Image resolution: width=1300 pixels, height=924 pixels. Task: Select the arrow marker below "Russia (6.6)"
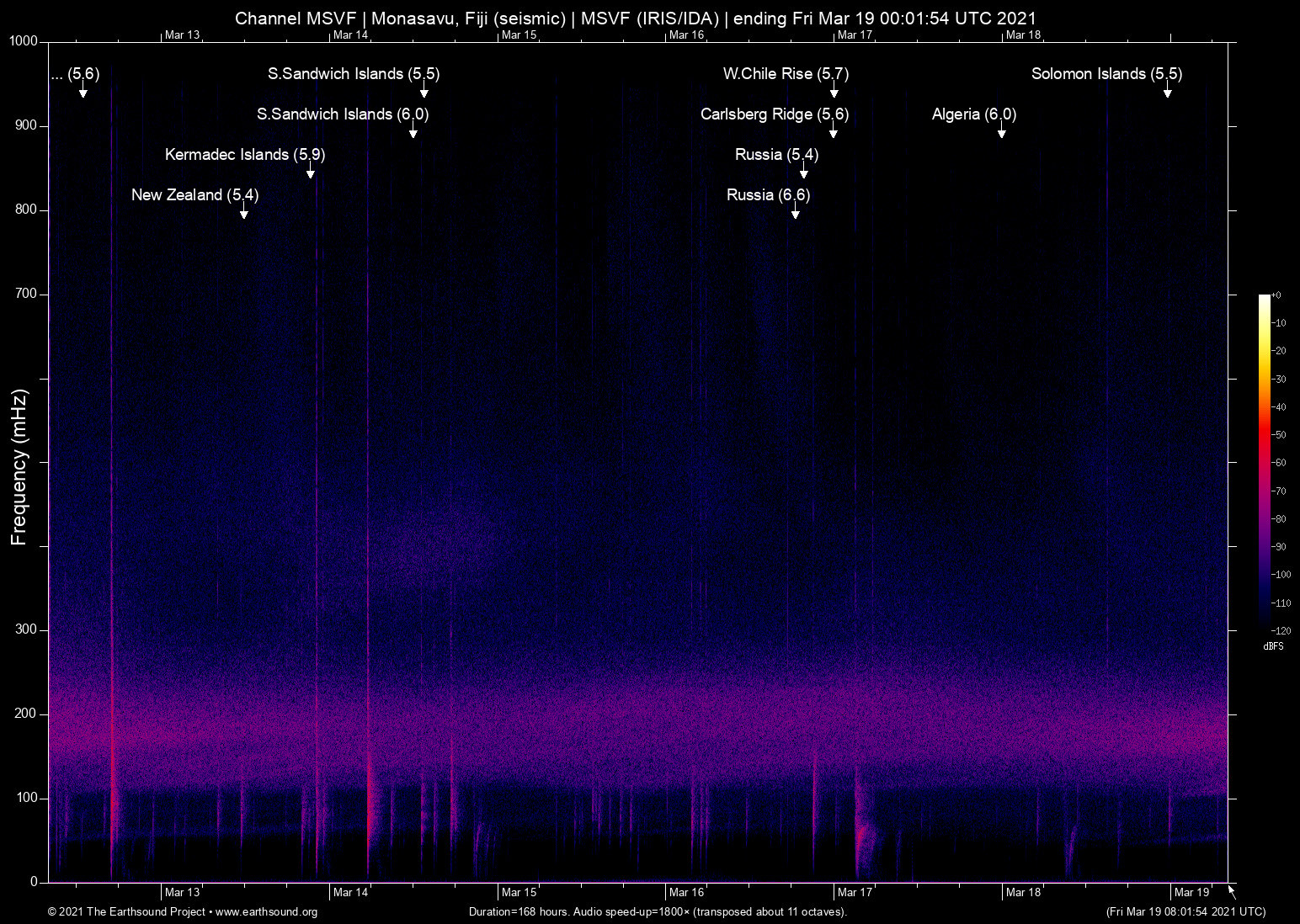[795, 214]
